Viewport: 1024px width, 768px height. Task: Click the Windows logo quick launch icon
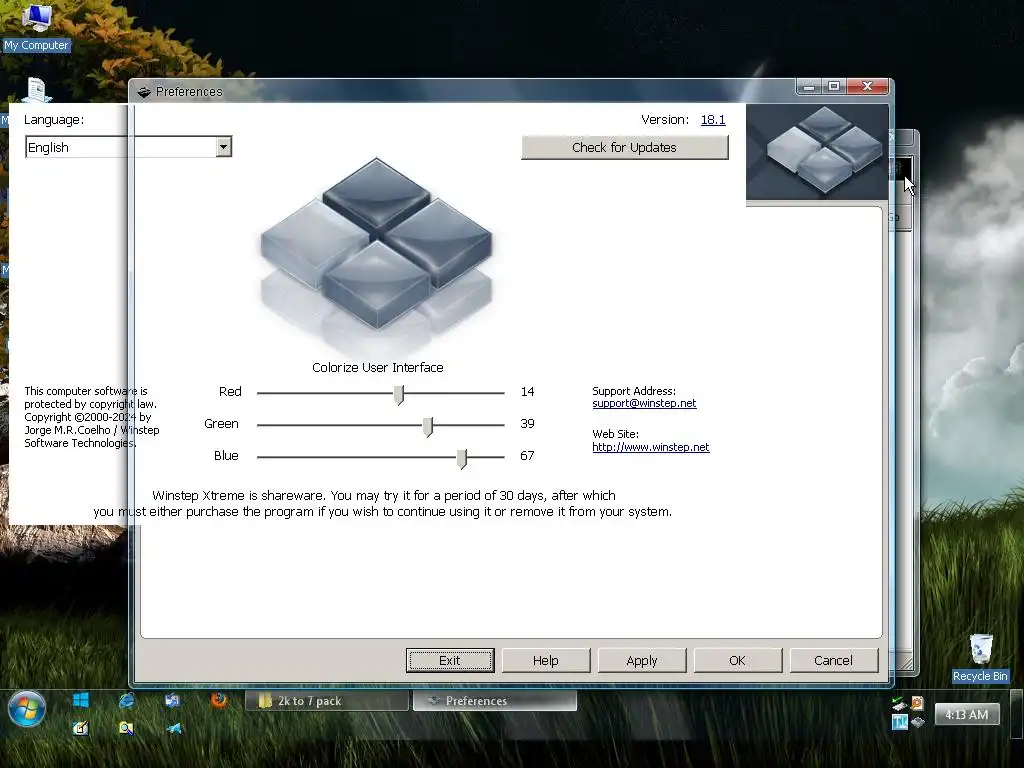81,700
